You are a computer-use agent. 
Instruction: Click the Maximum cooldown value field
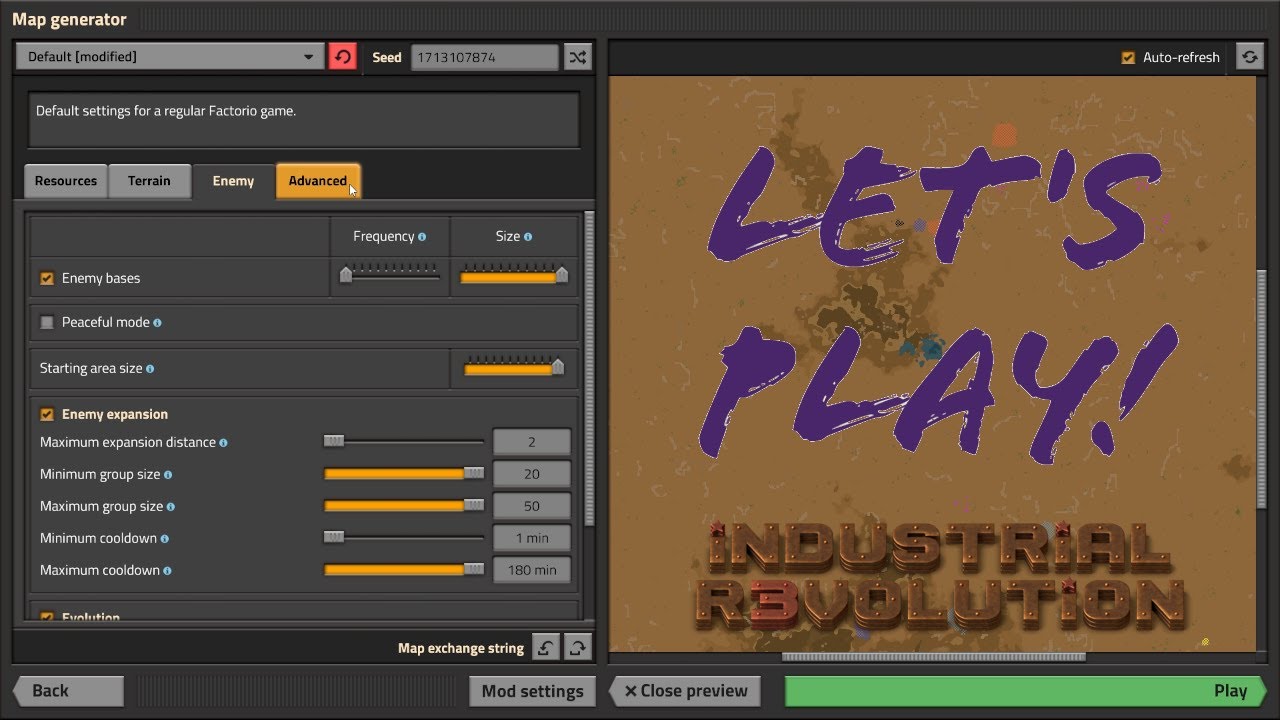pos(532,570)
